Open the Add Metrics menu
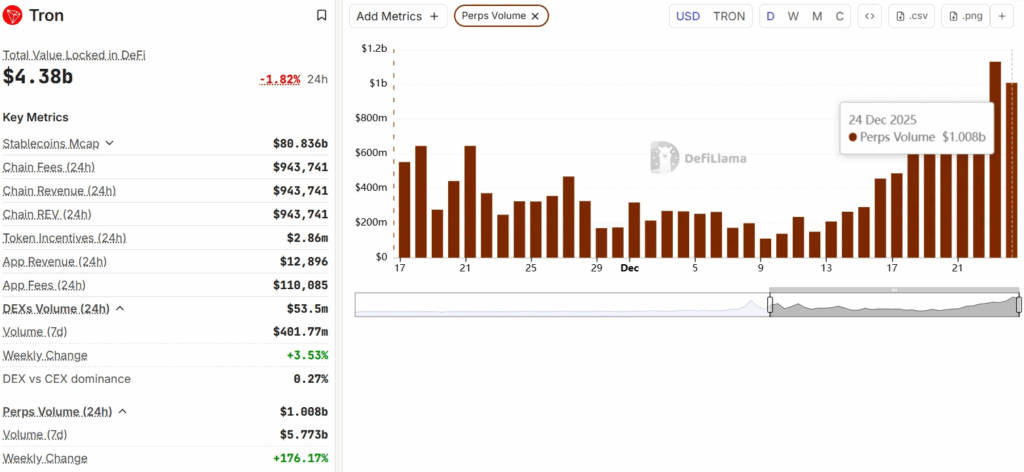1024x472 pixels. (x=398, y=16)
